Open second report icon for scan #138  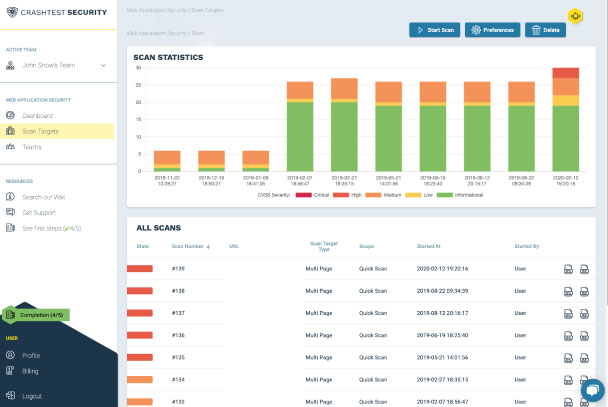(x=584, y=291)
